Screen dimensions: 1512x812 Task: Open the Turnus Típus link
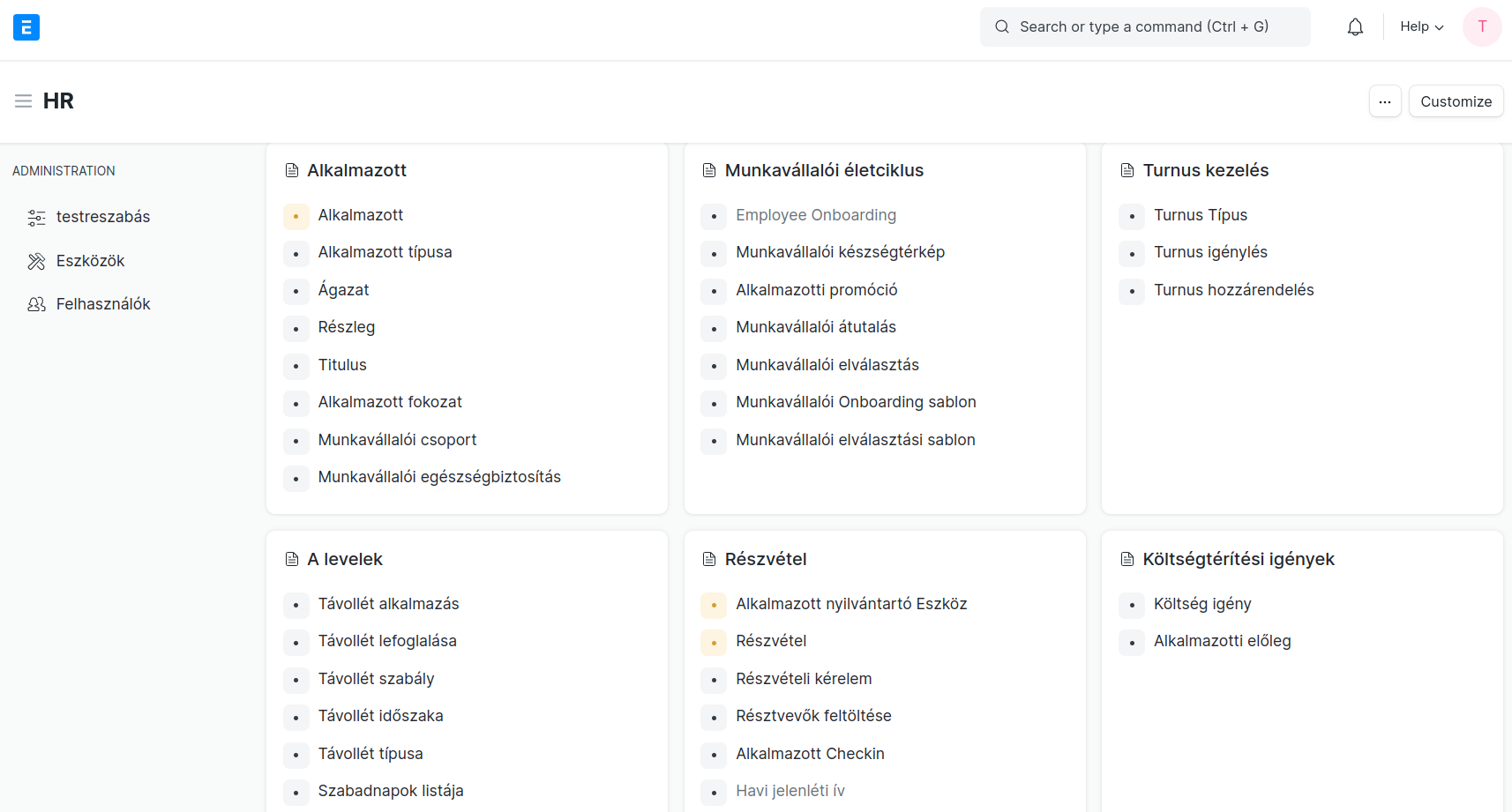pyautogui.click(x=1201, y=215)
